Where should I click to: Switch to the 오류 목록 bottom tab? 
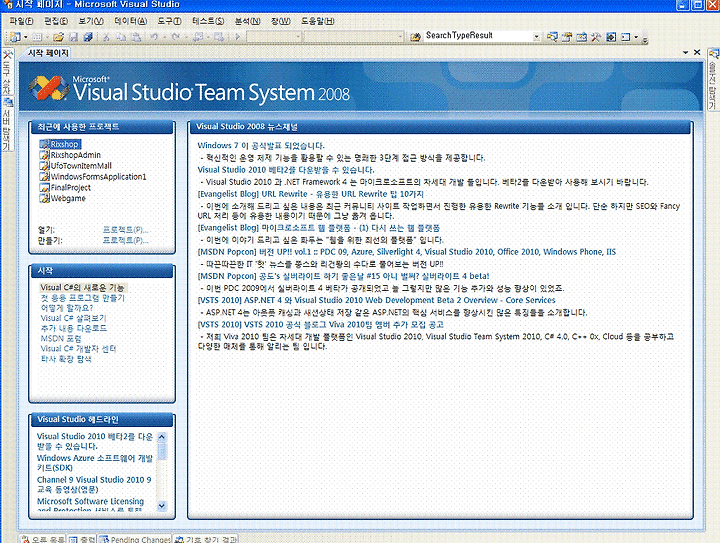43,539
